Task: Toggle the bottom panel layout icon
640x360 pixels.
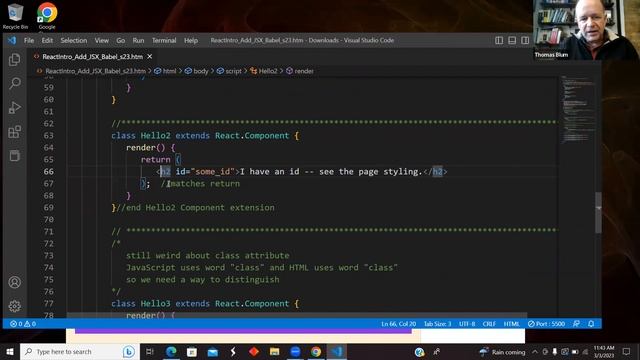Action: 512,40
